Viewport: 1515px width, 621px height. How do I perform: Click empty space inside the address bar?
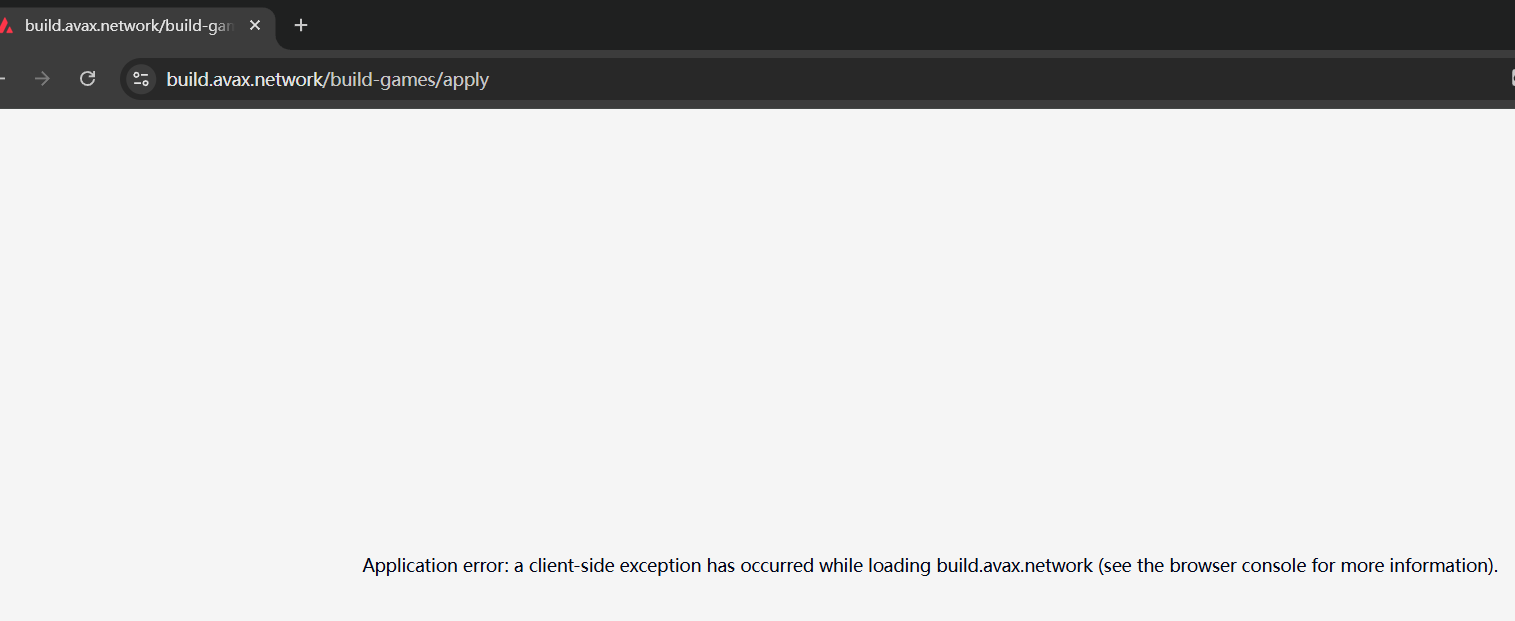click(x=900, y=79)
